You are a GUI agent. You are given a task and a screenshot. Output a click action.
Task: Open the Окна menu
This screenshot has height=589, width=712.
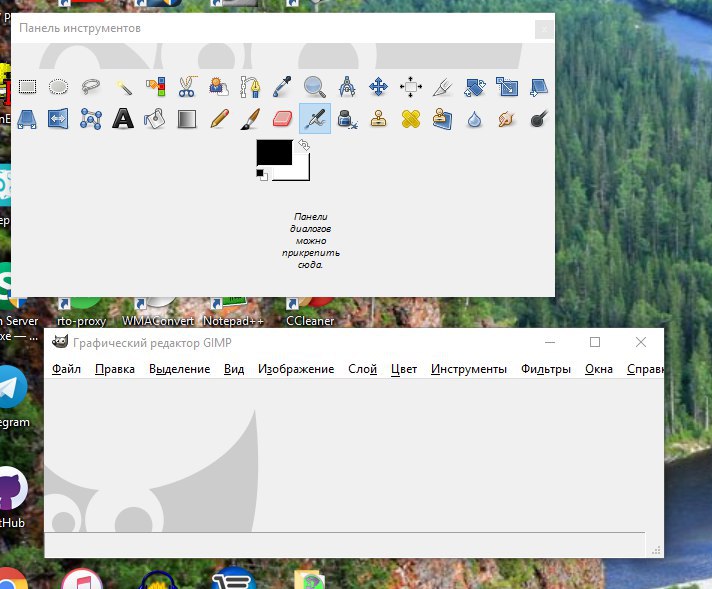click(x=598, y=369)
